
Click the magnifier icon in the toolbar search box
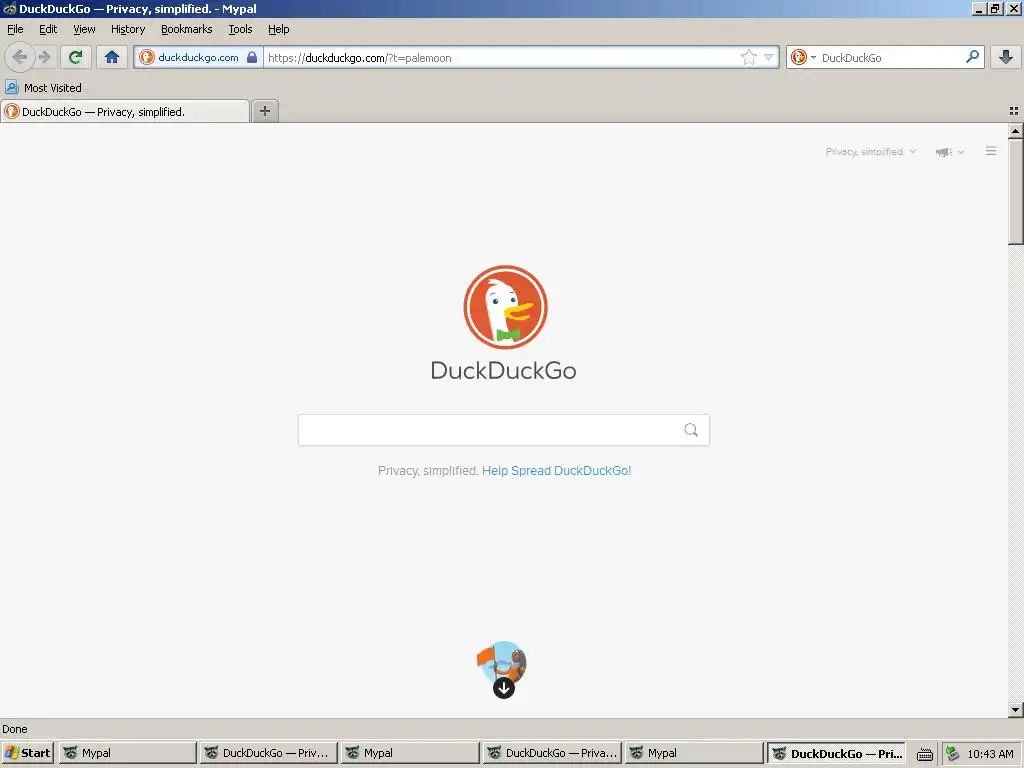[972, 57]
